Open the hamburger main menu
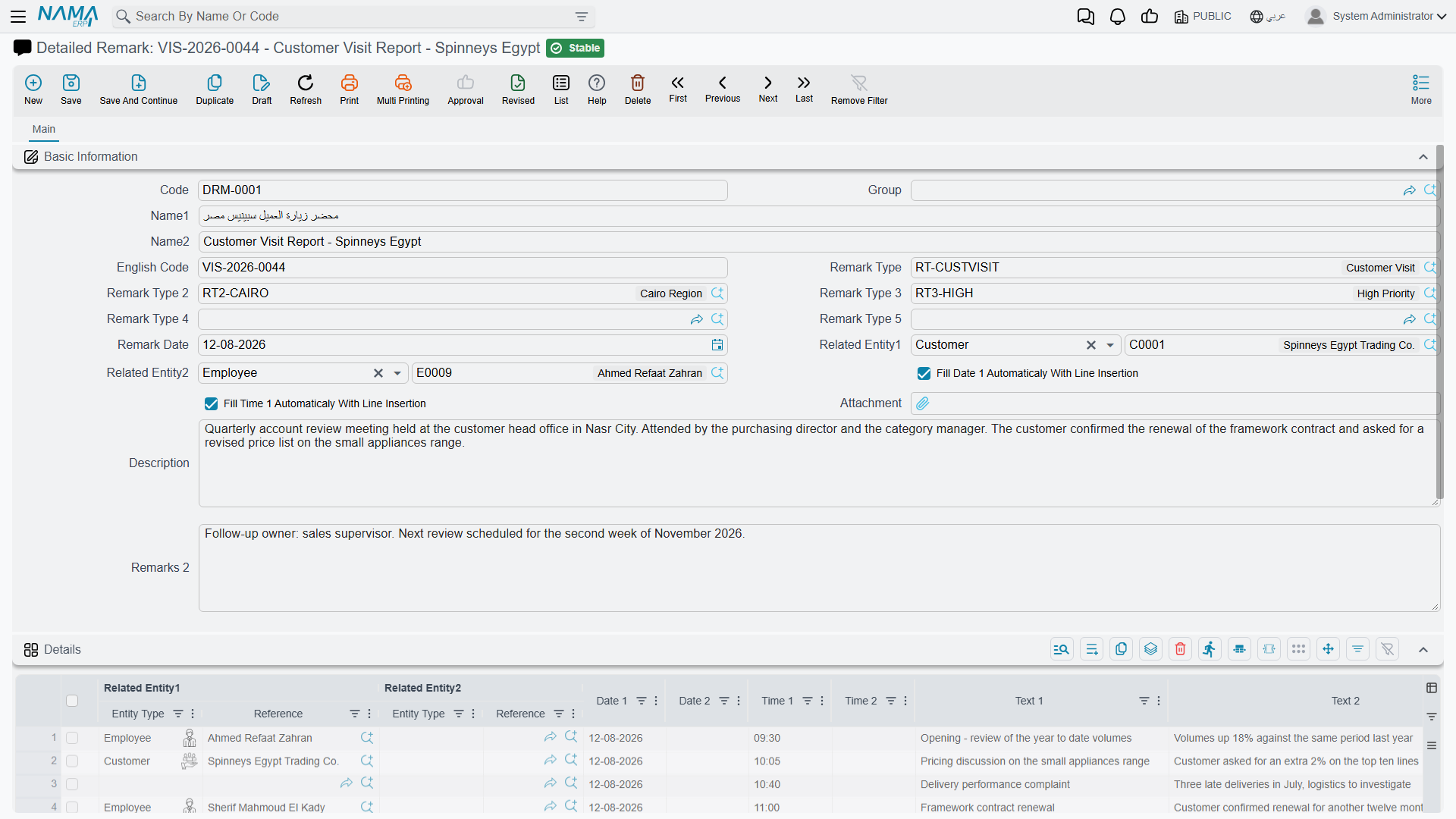 pyautogui.click(x=18, y=16)
